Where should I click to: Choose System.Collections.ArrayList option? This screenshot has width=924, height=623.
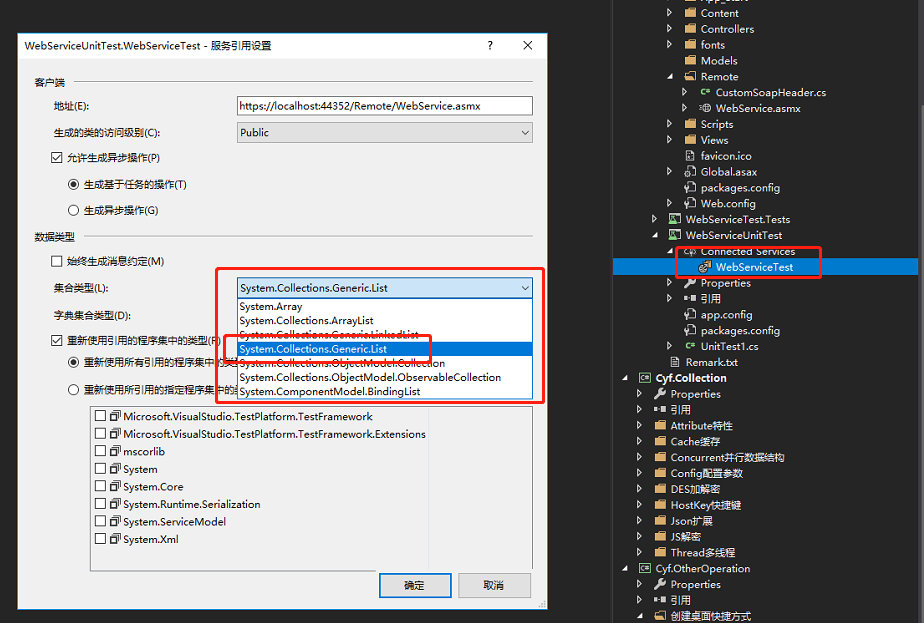coord(385,321)
